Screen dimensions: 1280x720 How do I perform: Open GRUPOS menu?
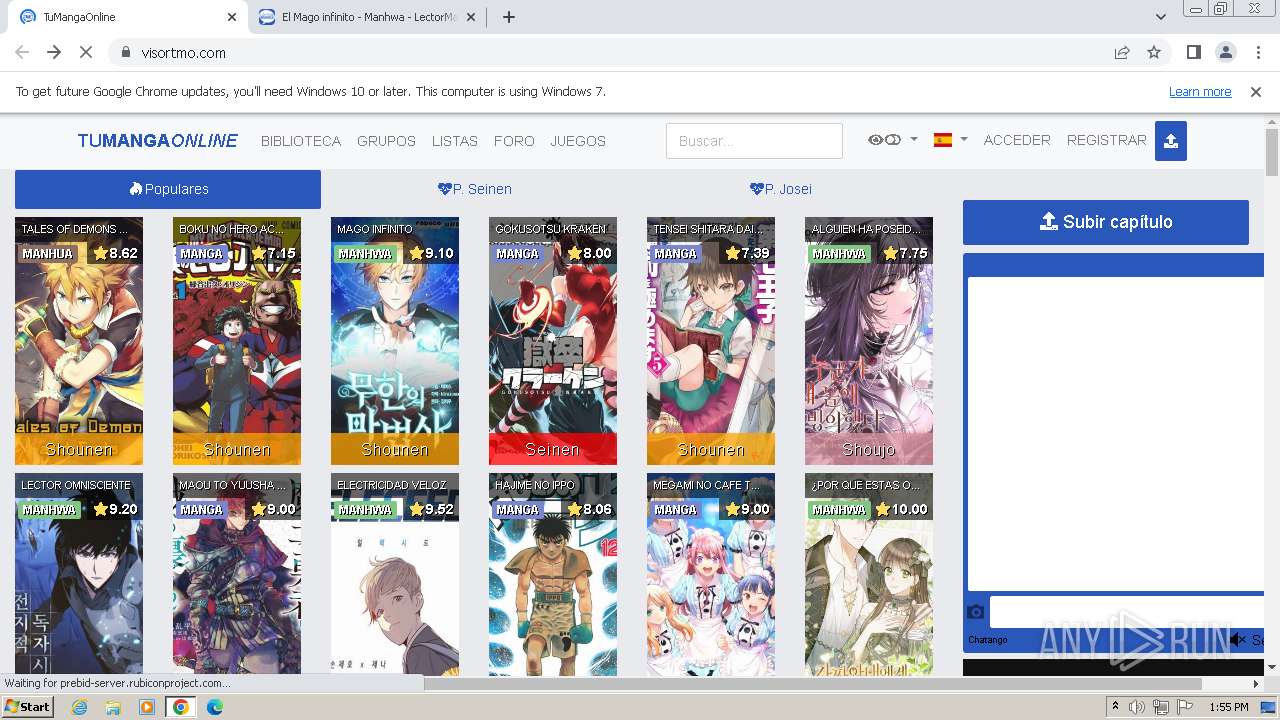[x=386, y=141]
